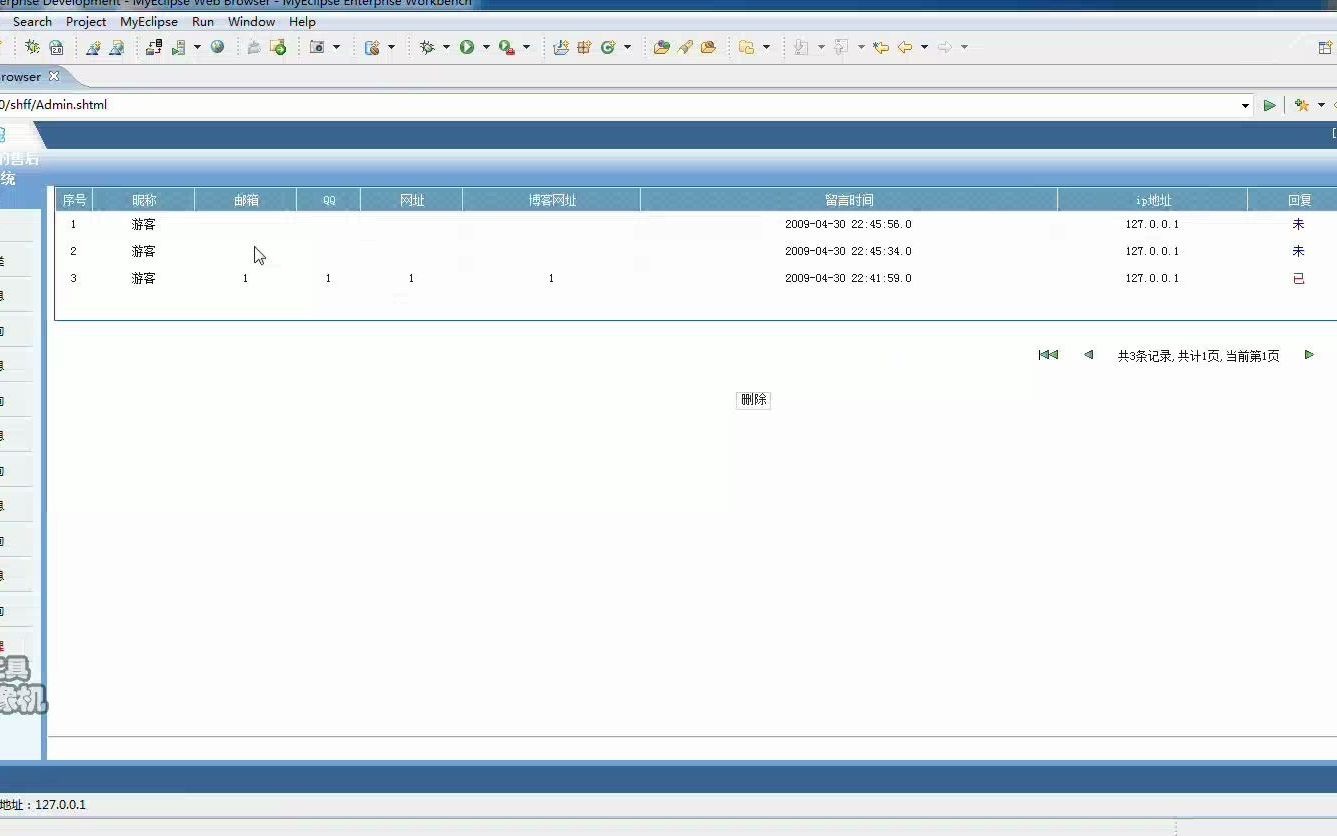Expand the New Java Class dropdown arrow
Viewport: 1337px width, 836px height.
pyautogui.click(x=628, y=47)
